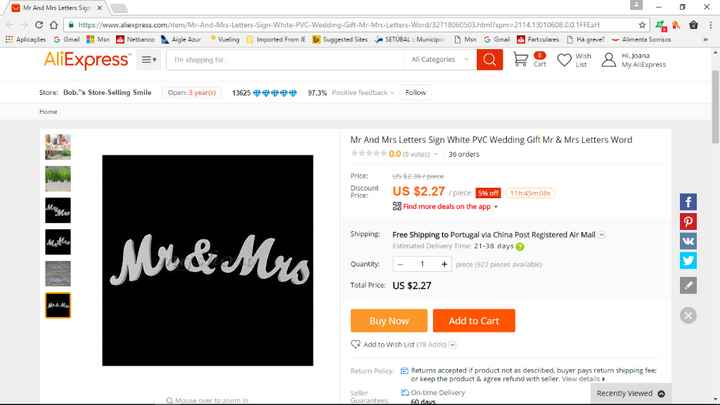Click the orange search magnifier button

[489, 60]
